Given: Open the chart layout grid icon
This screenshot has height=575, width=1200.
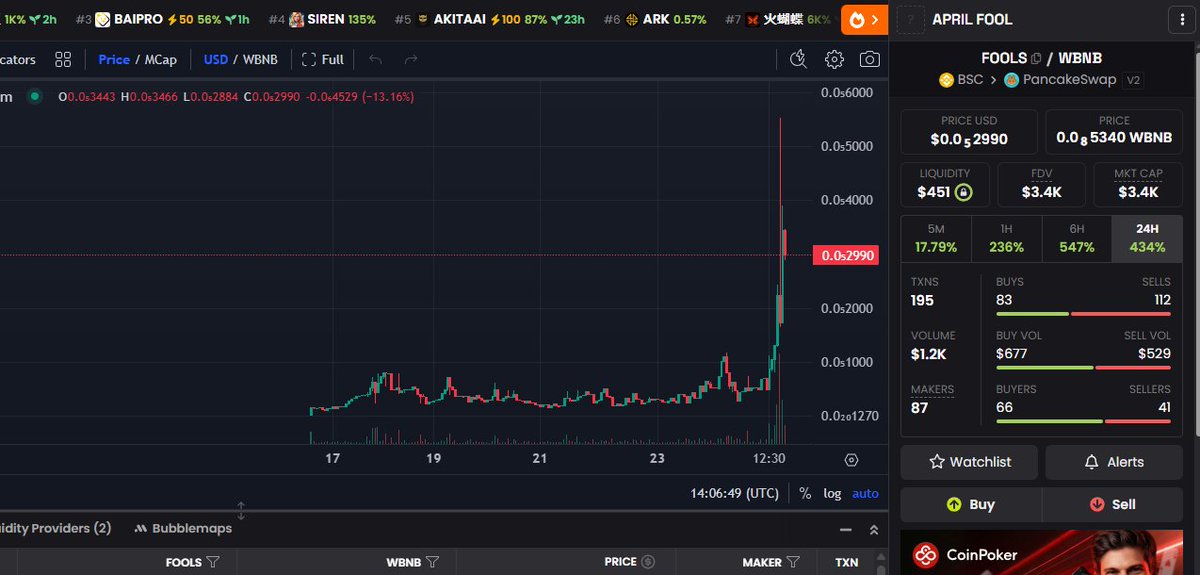Looking at the screenshot, I should [64, 59].
